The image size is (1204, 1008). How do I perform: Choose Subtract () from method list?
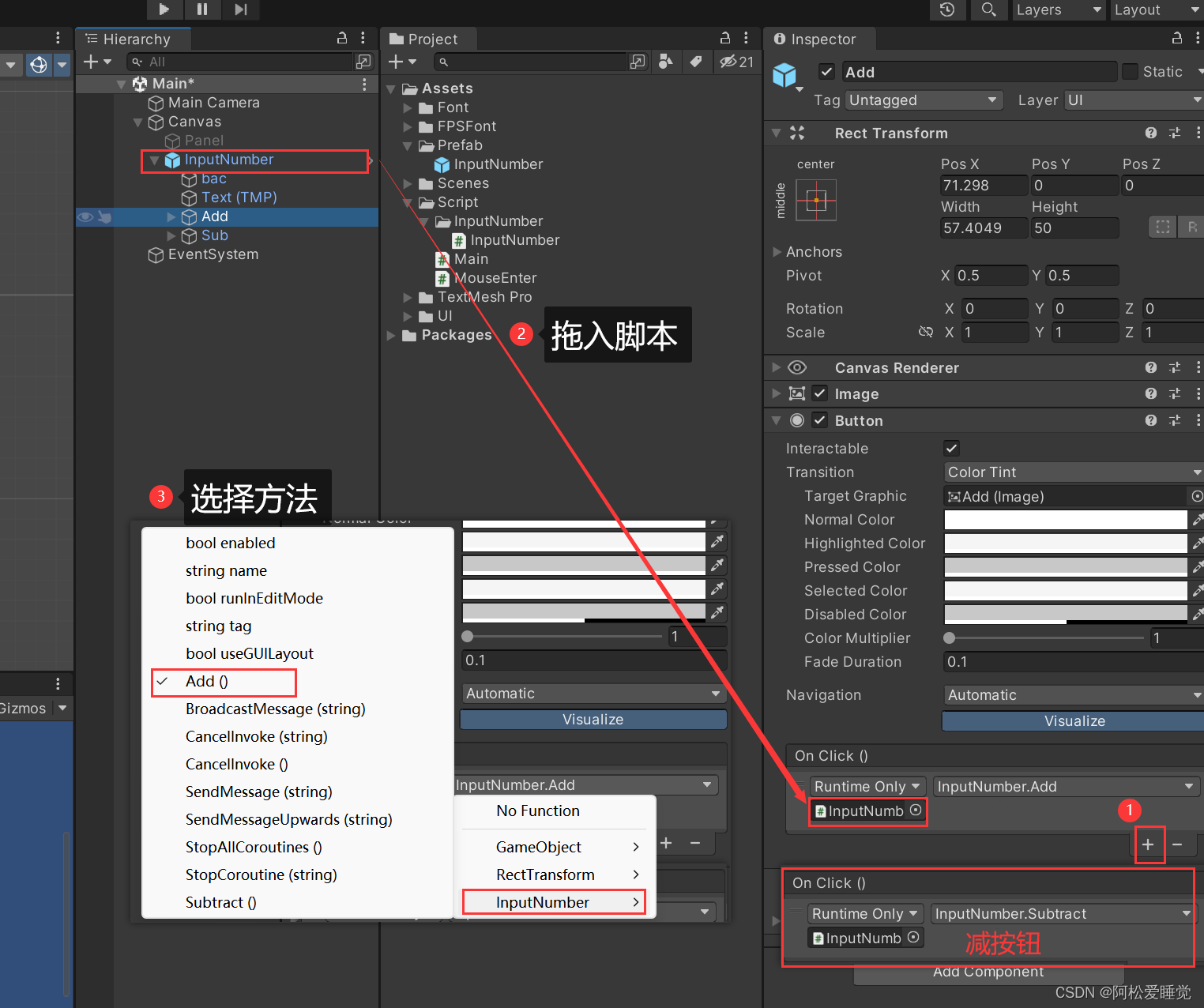220,903
